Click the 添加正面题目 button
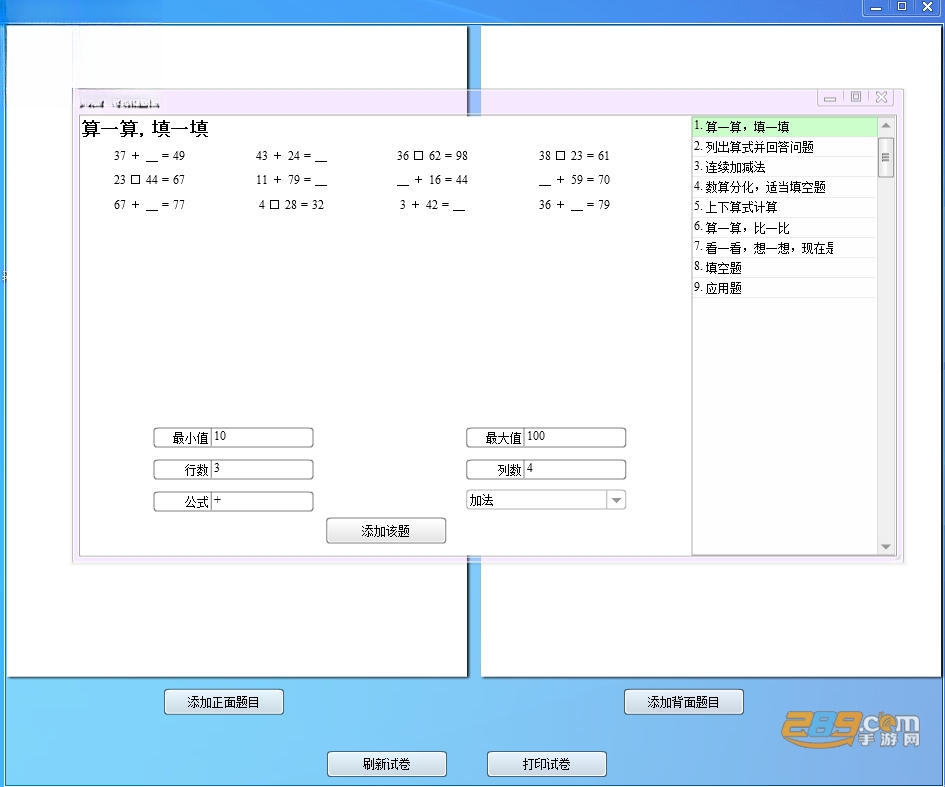945x787 pixels. click(224, 702)
